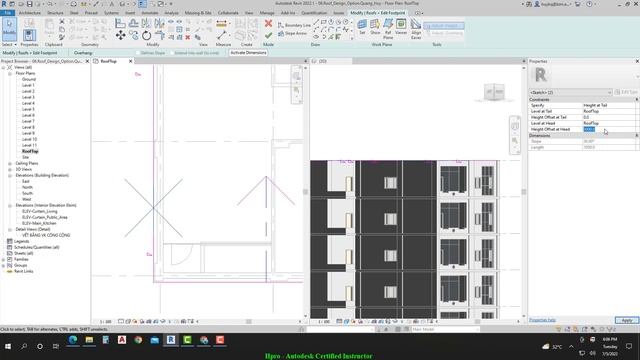Open the Massing & Site ribbon tab

[198, 13]
